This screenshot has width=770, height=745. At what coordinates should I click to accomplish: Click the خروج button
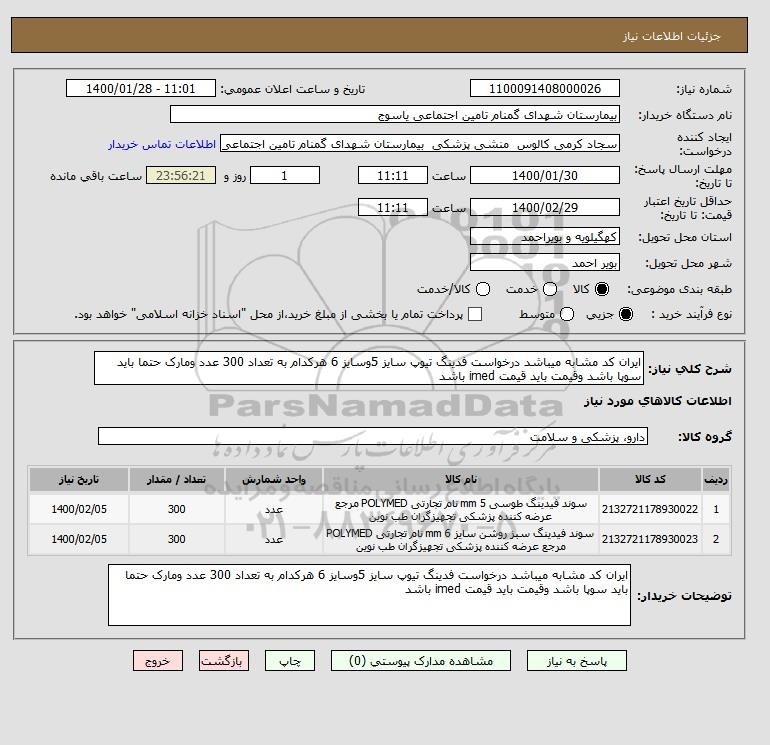pyautogui.click(x=158, y=661)
